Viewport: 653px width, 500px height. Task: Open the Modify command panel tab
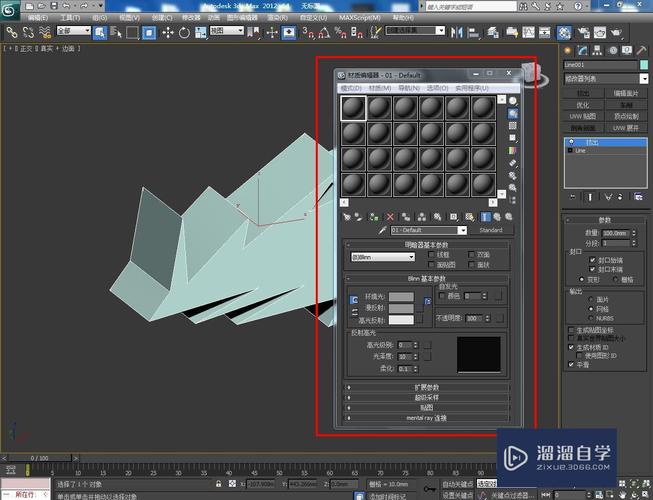coord(583,50)
